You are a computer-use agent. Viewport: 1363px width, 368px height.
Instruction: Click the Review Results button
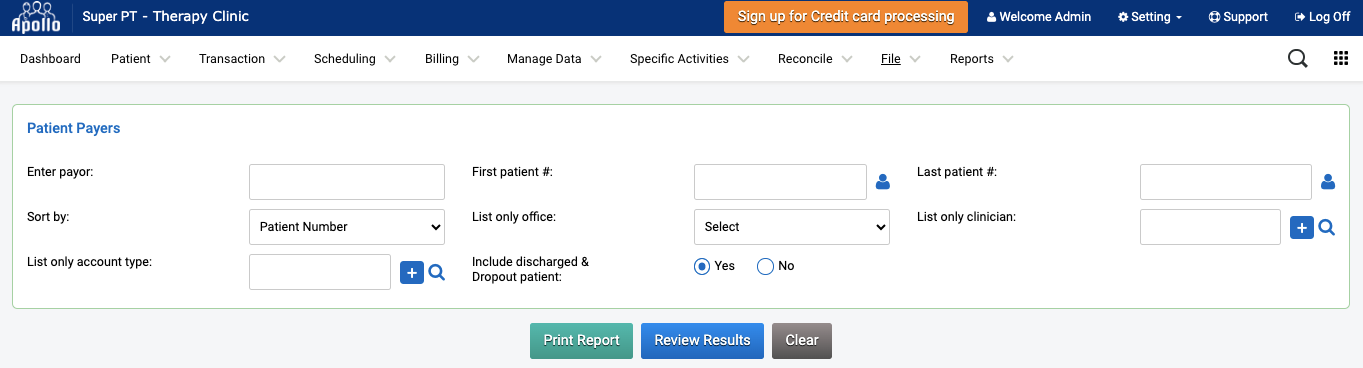tap(702, 340)
